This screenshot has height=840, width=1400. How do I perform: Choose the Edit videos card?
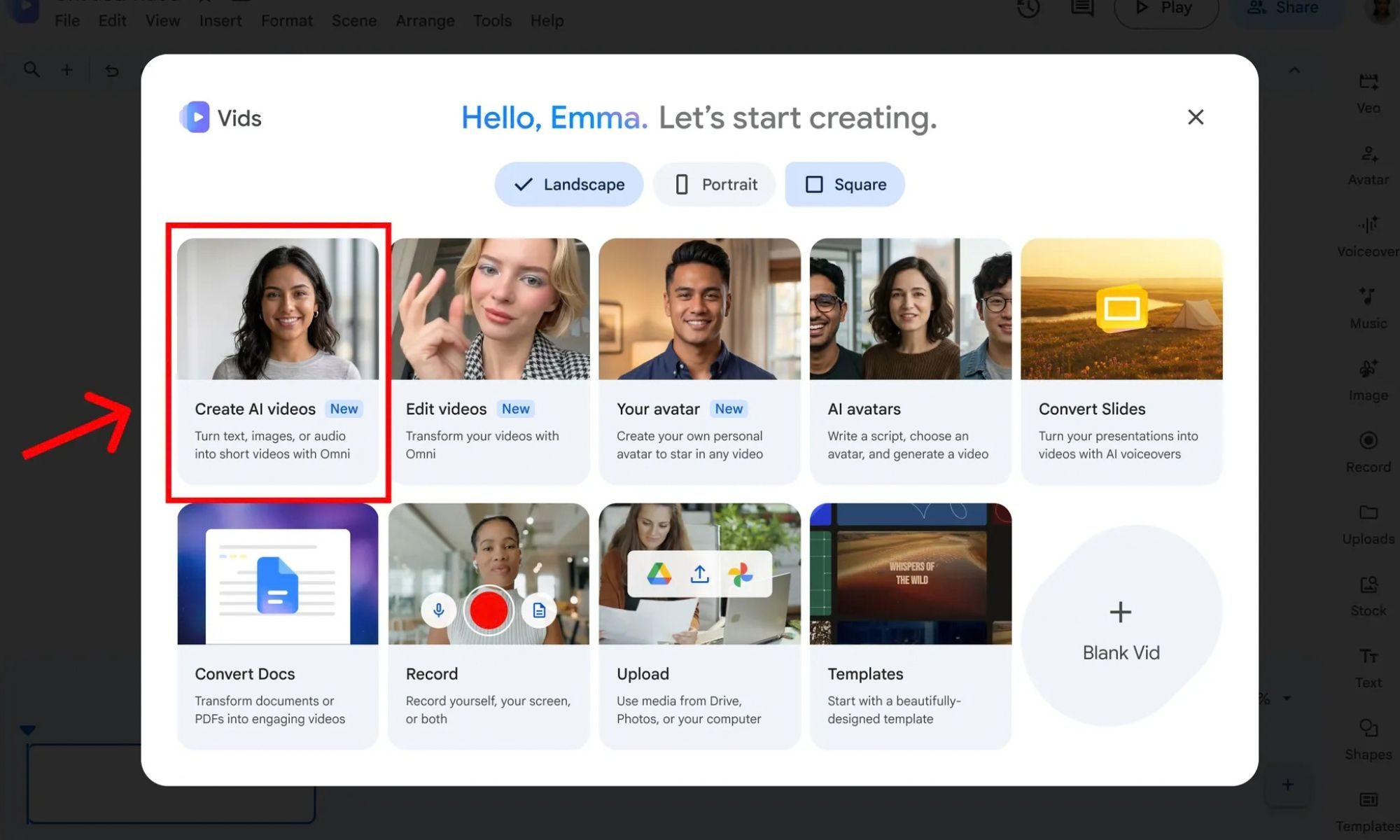coord(489,361)
